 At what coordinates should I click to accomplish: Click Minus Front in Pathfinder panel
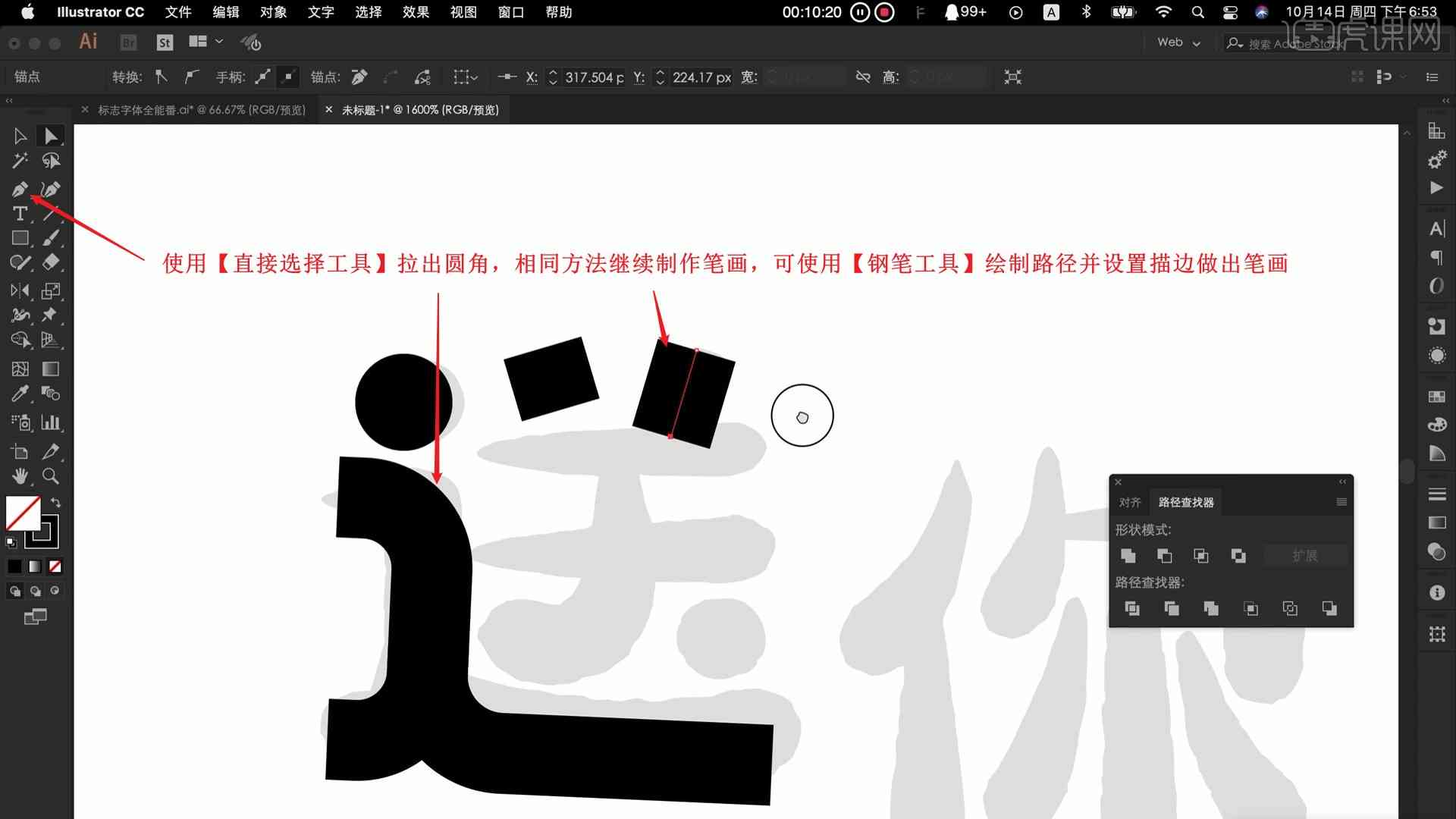coord(1164,555)
